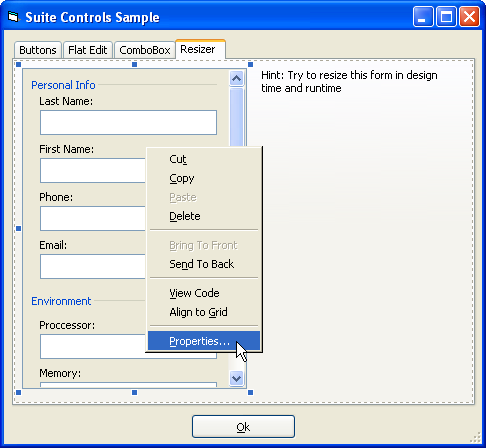This screenshot has width=486, height=448.
Task: Click the vertical scrollbar thumb
Action: pos(237,117)
